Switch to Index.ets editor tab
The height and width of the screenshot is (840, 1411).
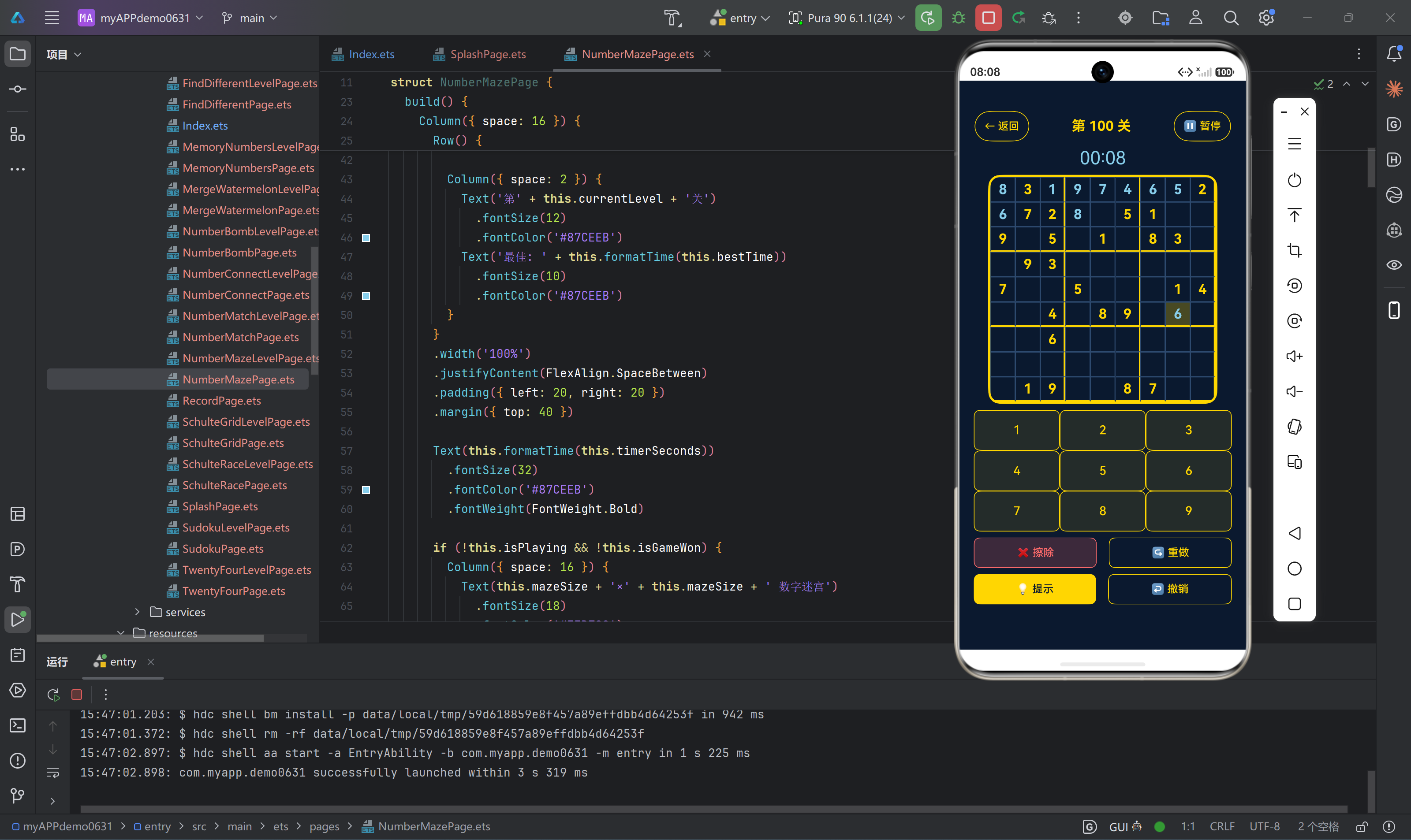coord(363,54)
